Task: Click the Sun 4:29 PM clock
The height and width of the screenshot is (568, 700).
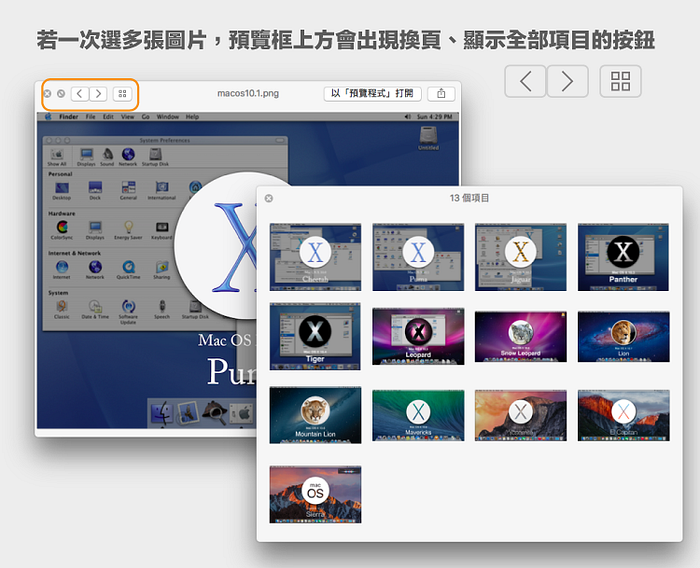Action: (434, 117)
